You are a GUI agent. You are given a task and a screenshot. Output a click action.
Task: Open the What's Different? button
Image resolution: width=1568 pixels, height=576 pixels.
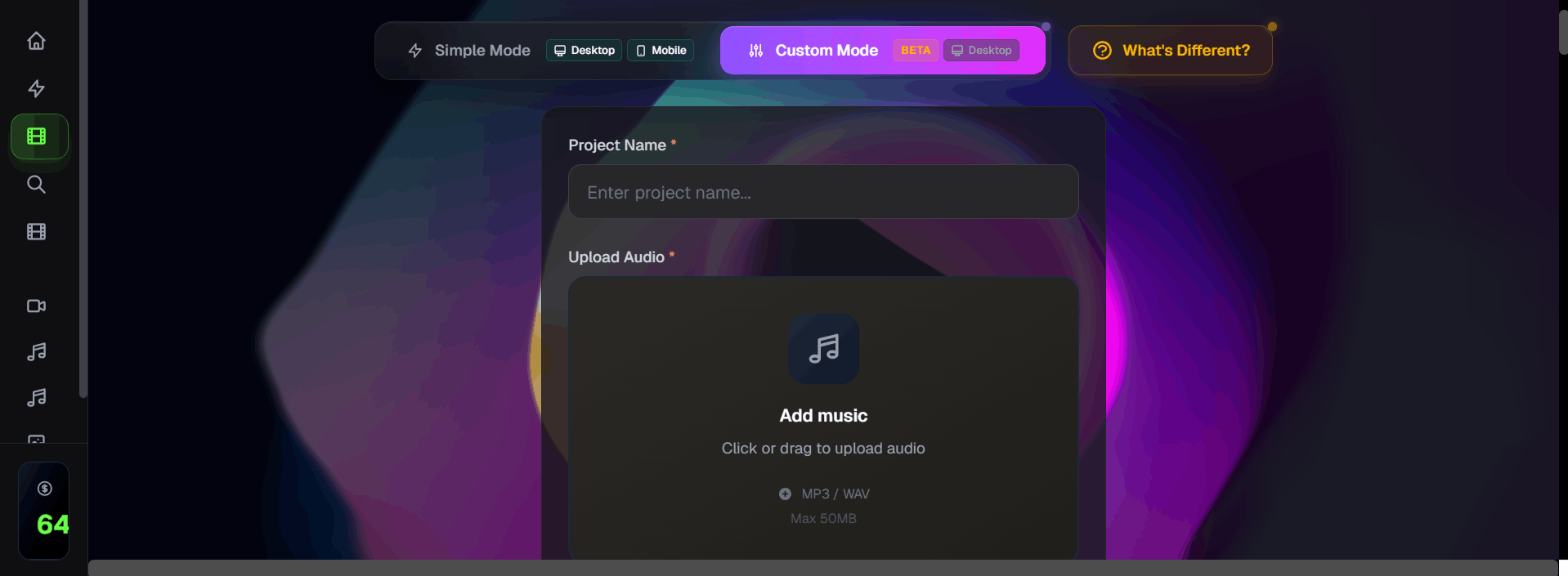click(x=1170, y=51)
